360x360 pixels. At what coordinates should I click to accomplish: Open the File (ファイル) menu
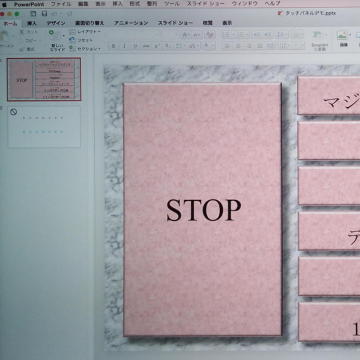coord(61,4)
